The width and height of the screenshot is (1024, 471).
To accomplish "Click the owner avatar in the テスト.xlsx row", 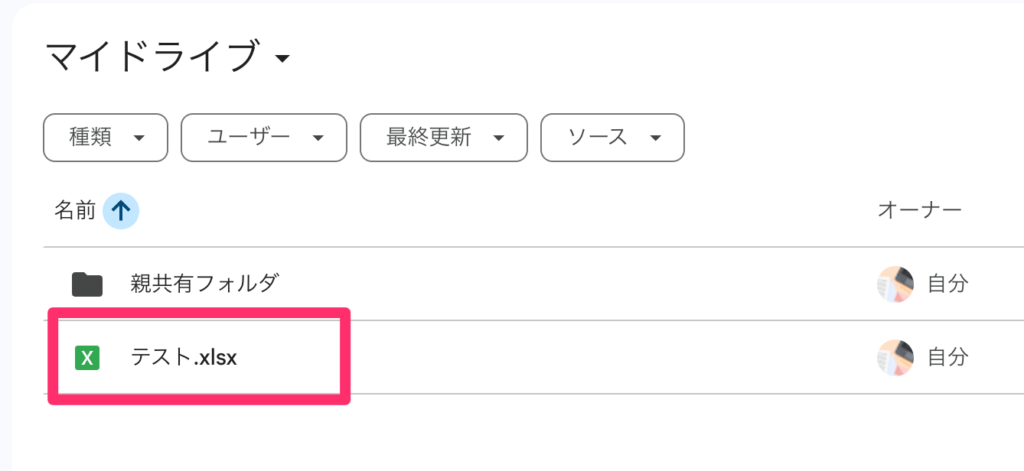I will coord(895,356).
